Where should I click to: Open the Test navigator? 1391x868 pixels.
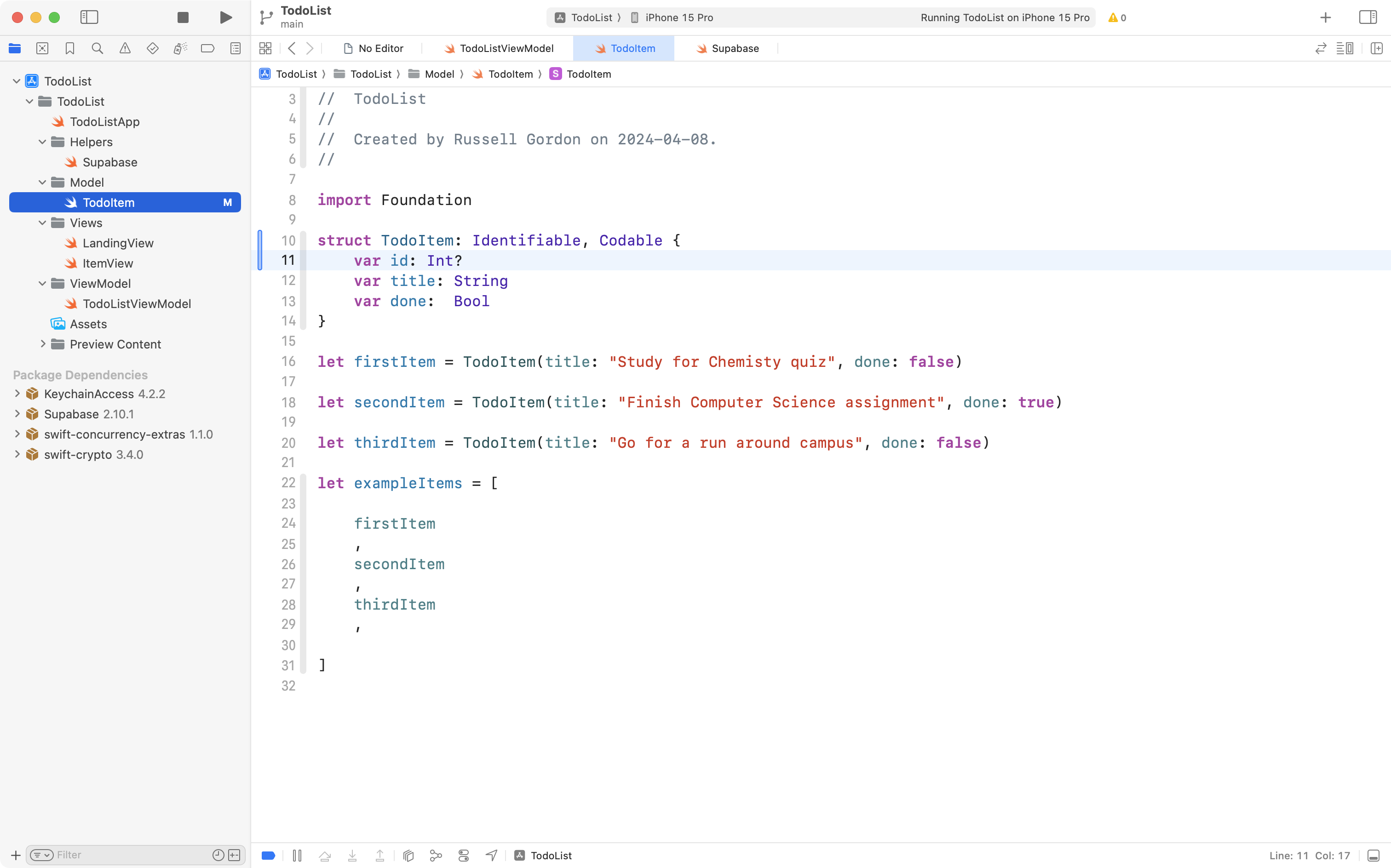[x=153, y=48]
